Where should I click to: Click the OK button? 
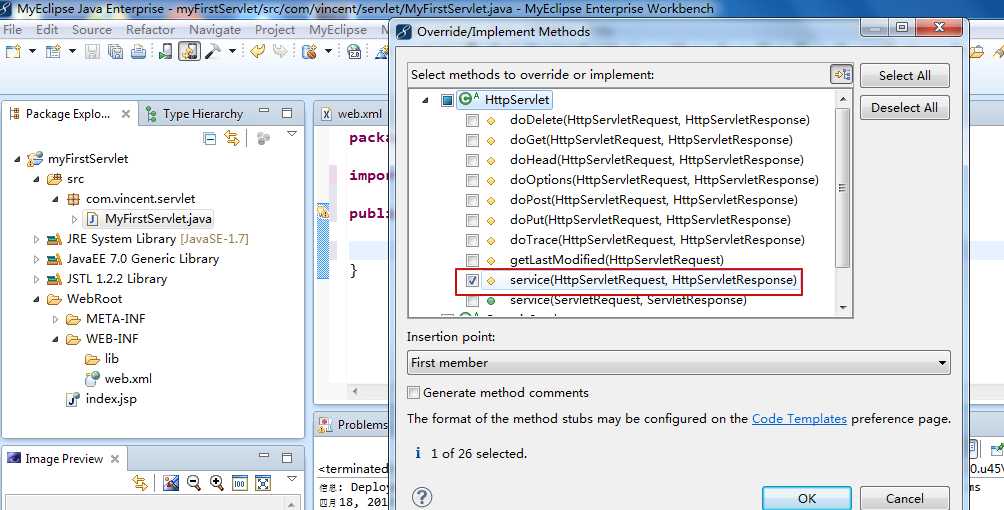pyautogui.click(x=807, y=498)
